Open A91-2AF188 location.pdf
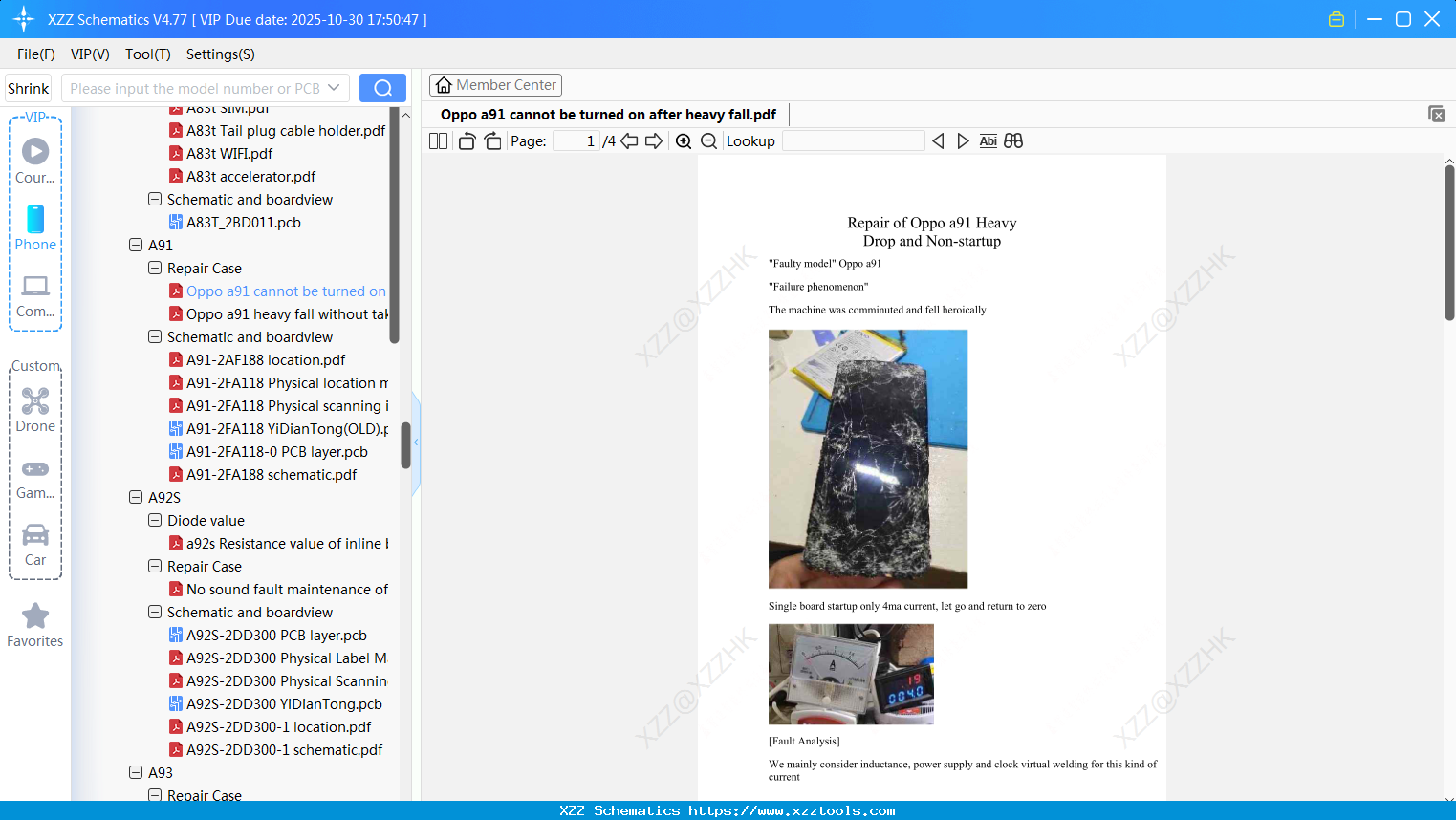The width and height of the screenshot is (1456, 820). (266, 359)
